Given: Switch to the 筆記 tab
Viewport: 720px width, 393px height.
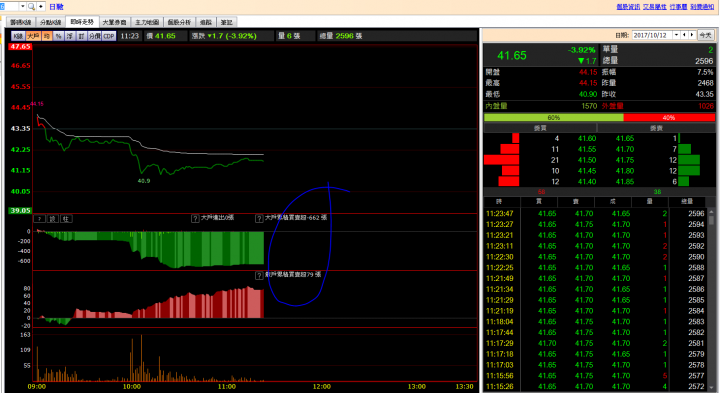Looking at the screenshot, I should click(226, 22).
